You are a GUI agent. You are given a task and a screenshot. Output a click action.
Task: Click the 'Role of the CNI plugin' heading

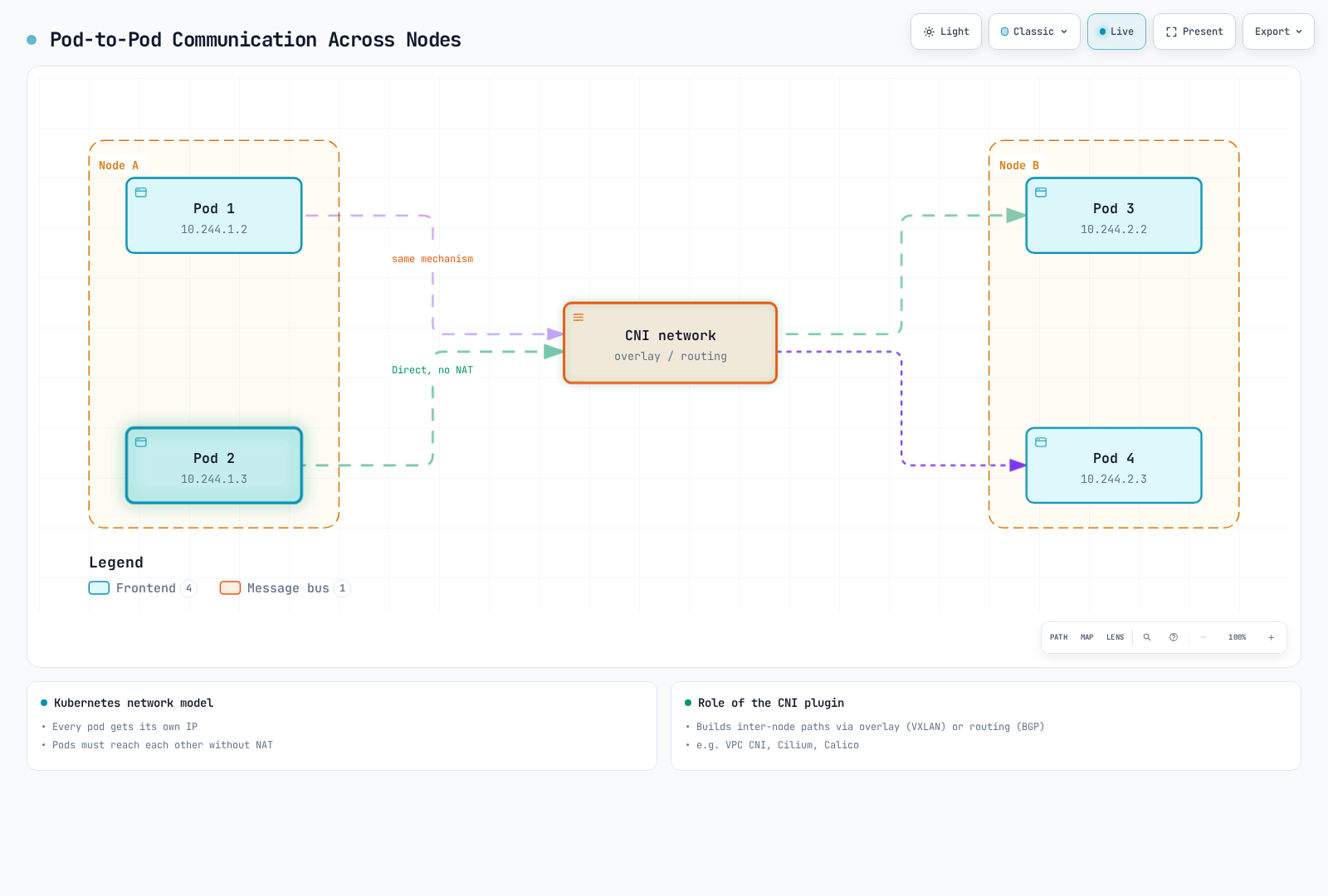point(771,703)
